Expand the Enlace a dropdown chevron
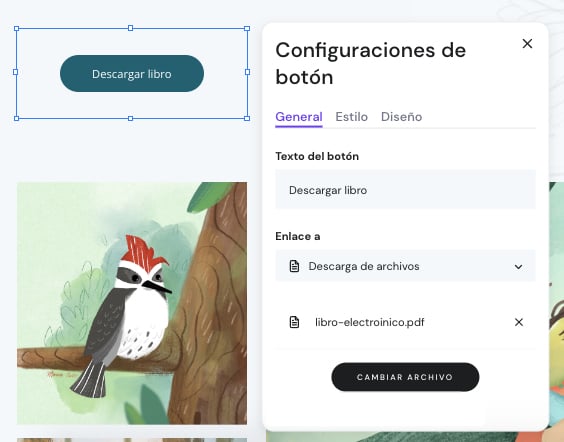 coord(518,266)
